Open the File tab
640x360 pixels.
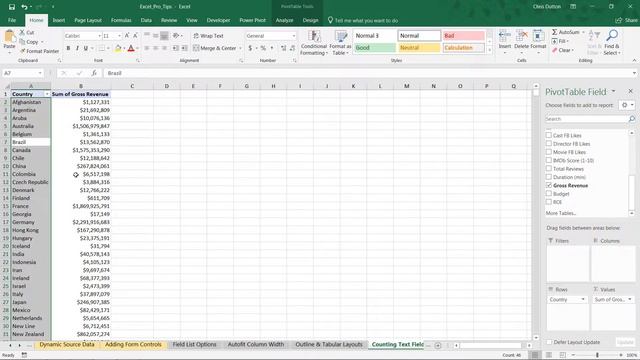12,20
